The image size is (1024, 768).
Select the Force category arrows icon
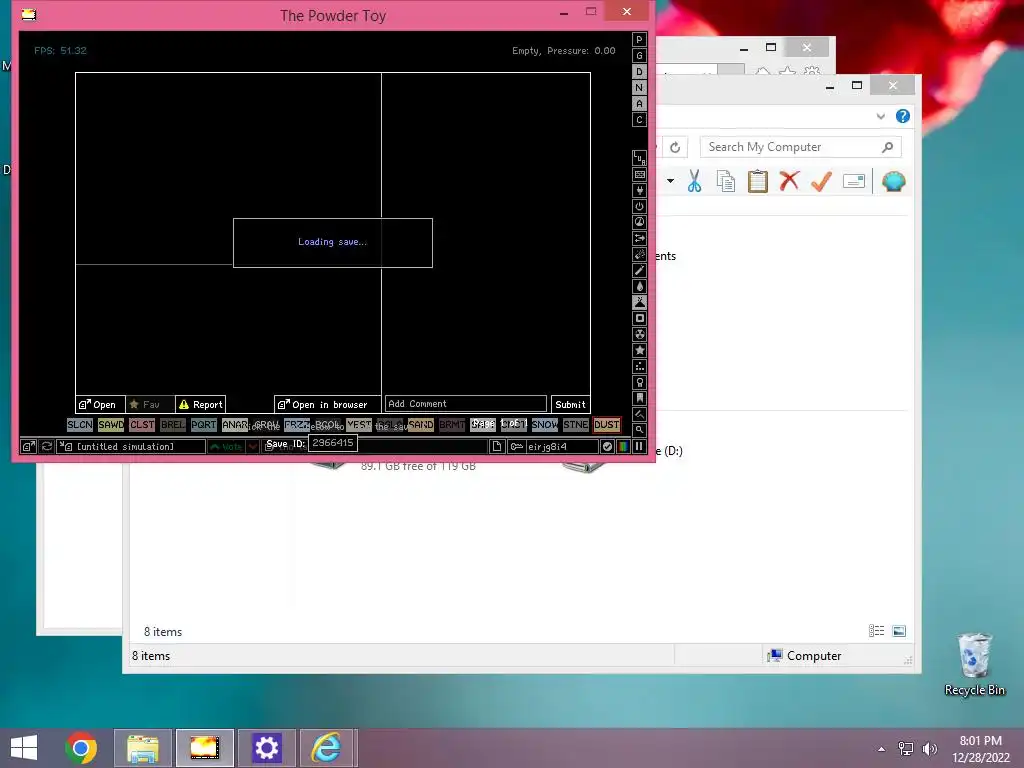click(639, 238)
